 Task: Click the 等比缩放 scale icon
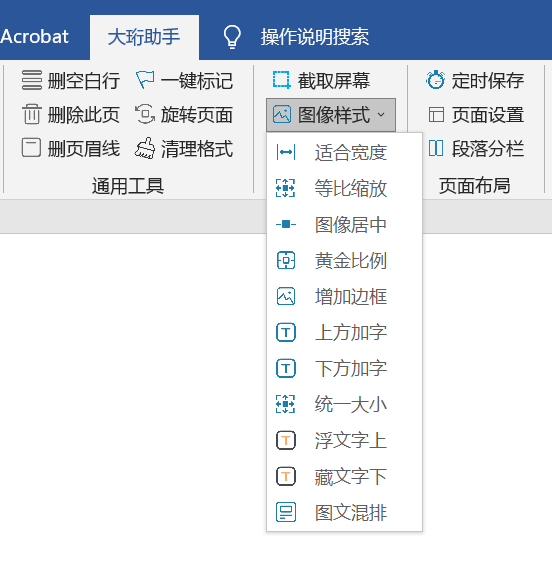click(285, 188)
